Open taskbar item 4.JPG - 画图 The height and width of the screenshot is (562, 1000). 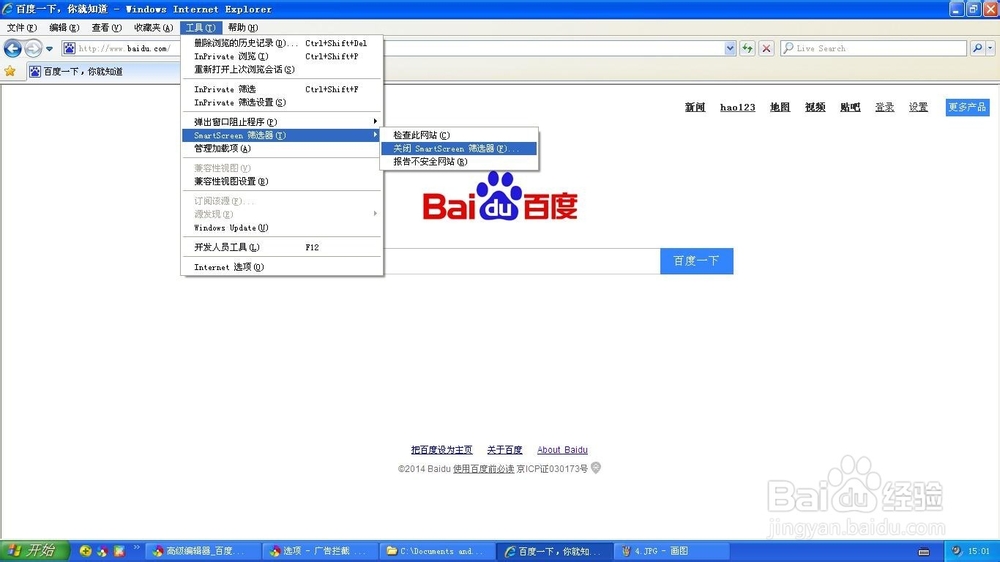click(672, 551)
